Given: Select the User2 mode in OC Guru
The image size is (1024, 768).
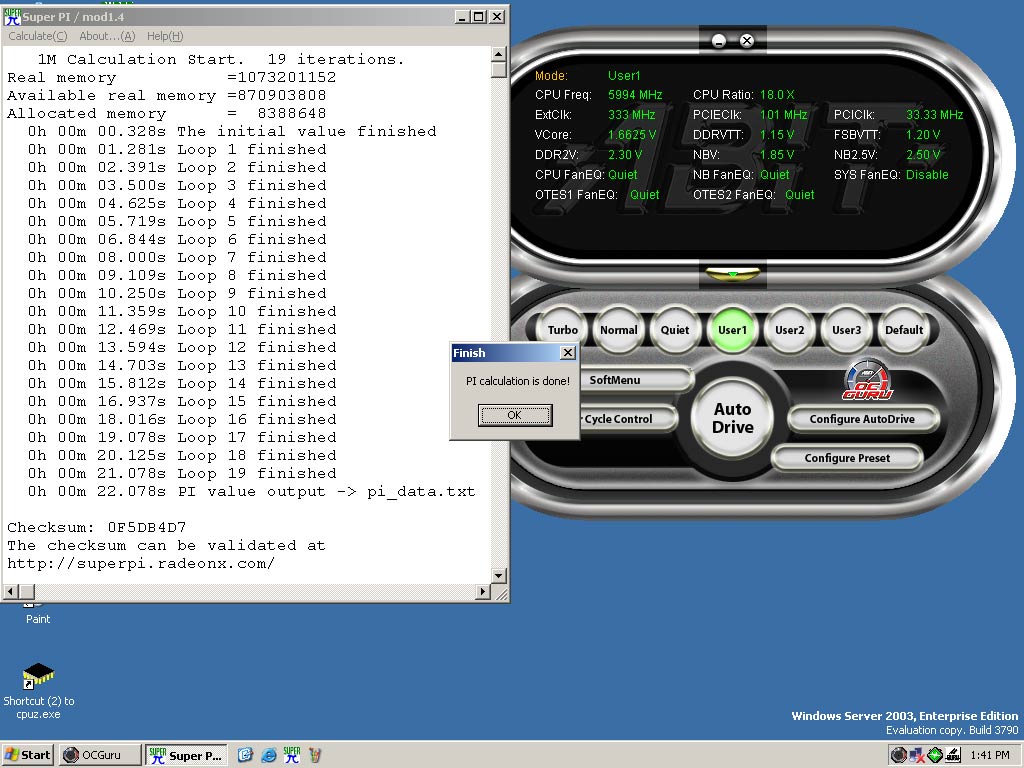Looking at the screenshot, I should click(790, 330).
